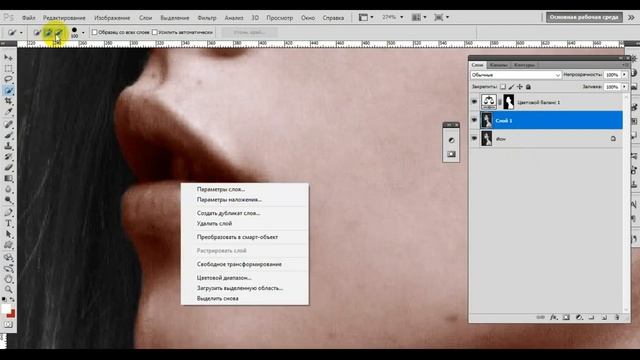The height and width of the screenshot is (360, 640).
Task: Select the Eyedropper tool
Action: [8, 111]
